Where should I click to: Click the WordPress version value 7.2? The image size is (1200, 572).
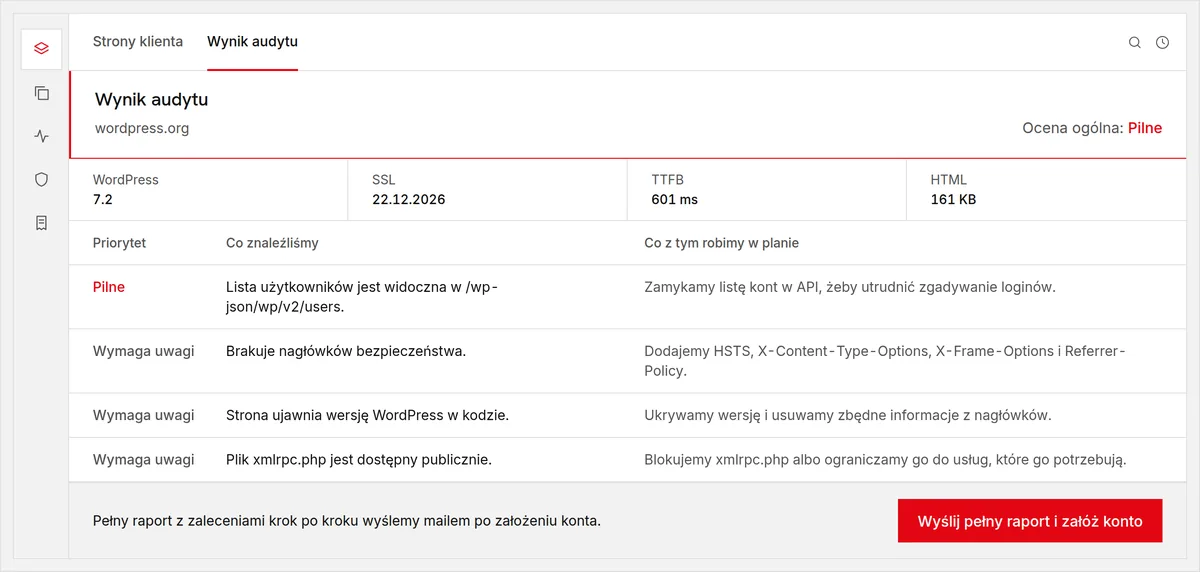tap(104, 199)
